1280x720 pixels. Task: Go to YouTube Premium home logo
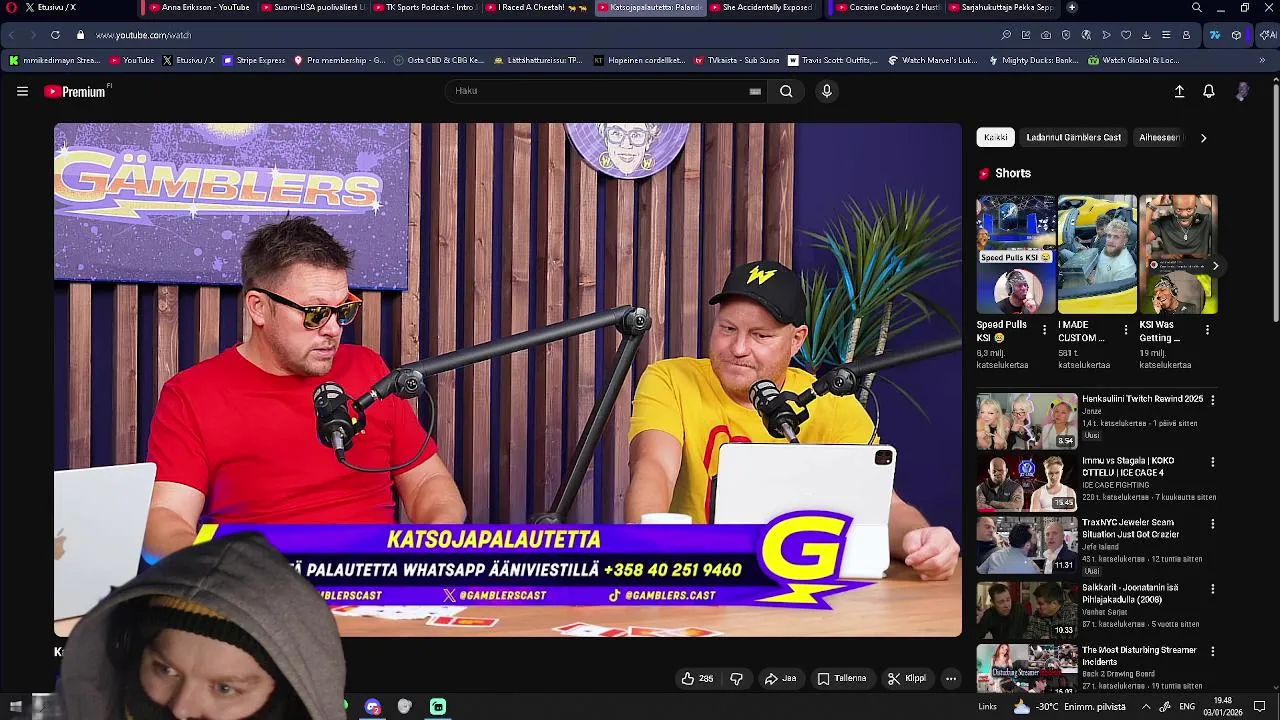pyautogui.click(x=77, y=91)
